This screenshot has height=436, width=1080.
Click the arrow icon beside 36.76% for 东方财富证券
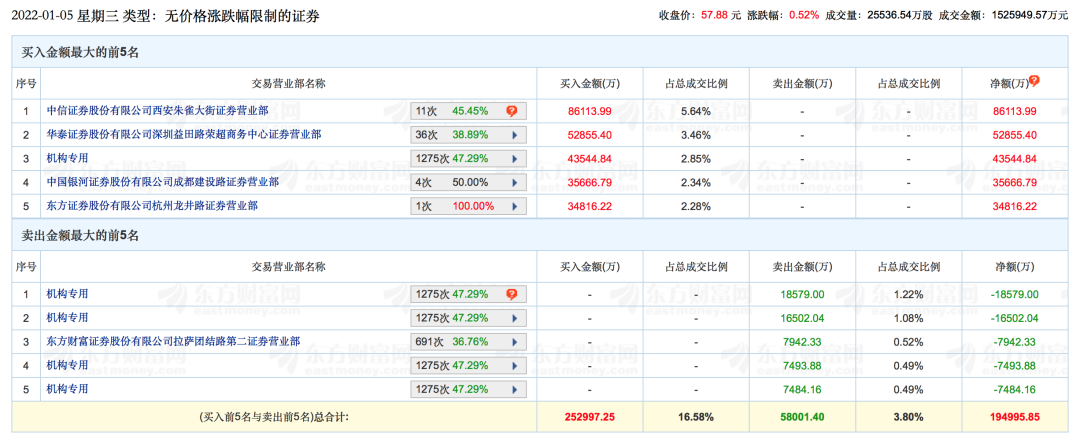coord(514,342)
